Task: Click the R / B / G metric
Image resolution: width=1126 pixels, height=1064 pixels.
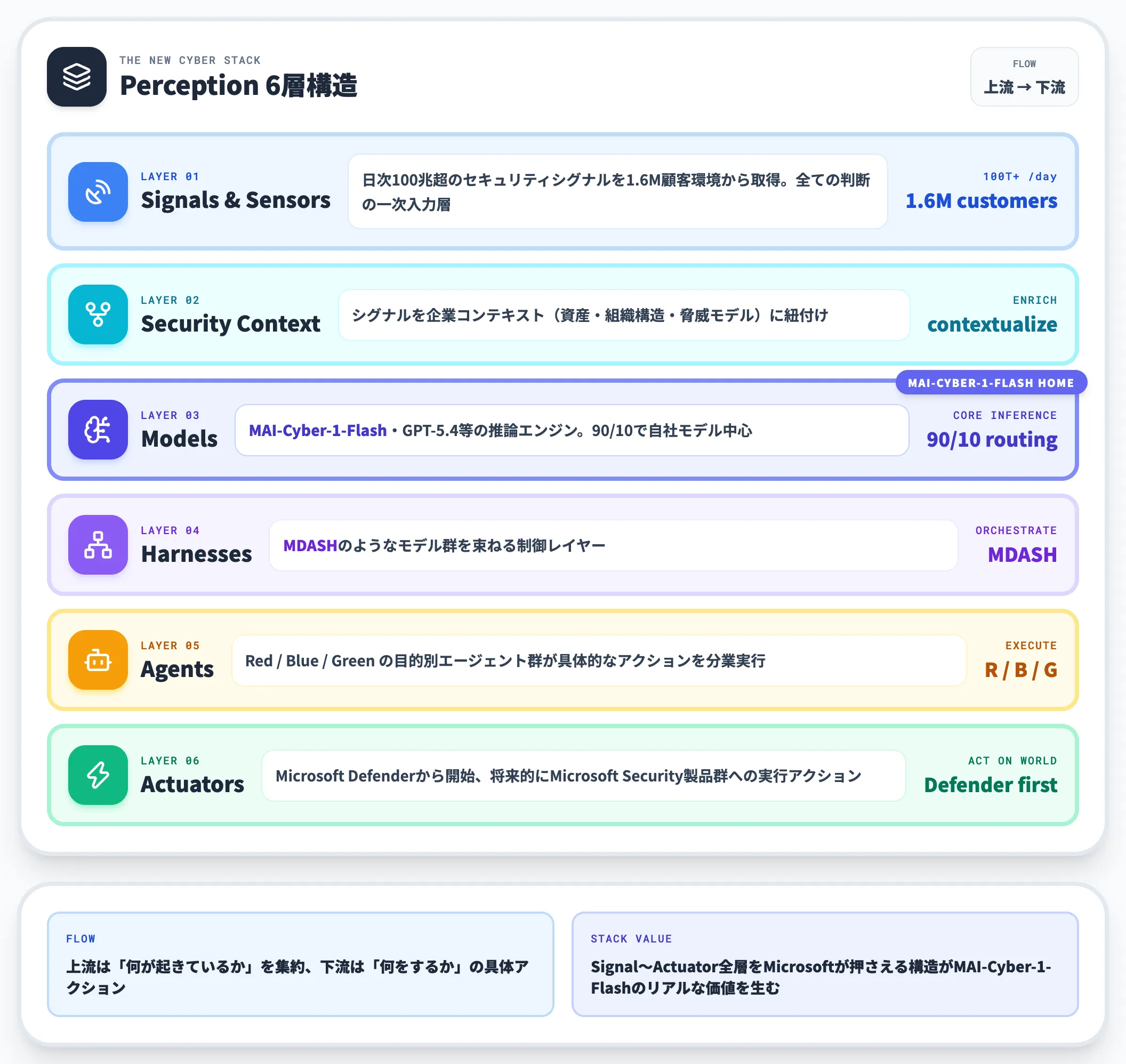Action: (1021, 670)
